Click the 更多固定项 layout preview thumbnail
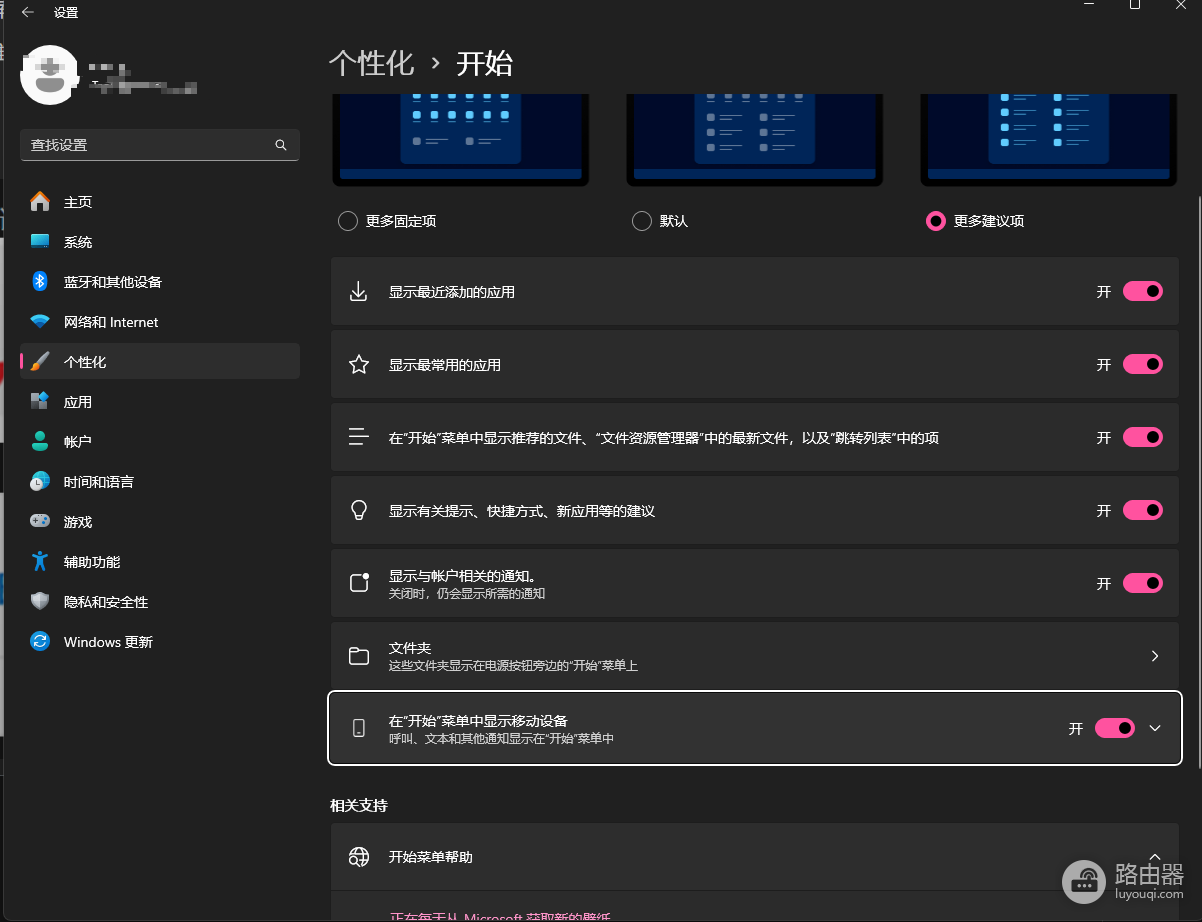This screenshot has width=1202, height=922. 461,140
